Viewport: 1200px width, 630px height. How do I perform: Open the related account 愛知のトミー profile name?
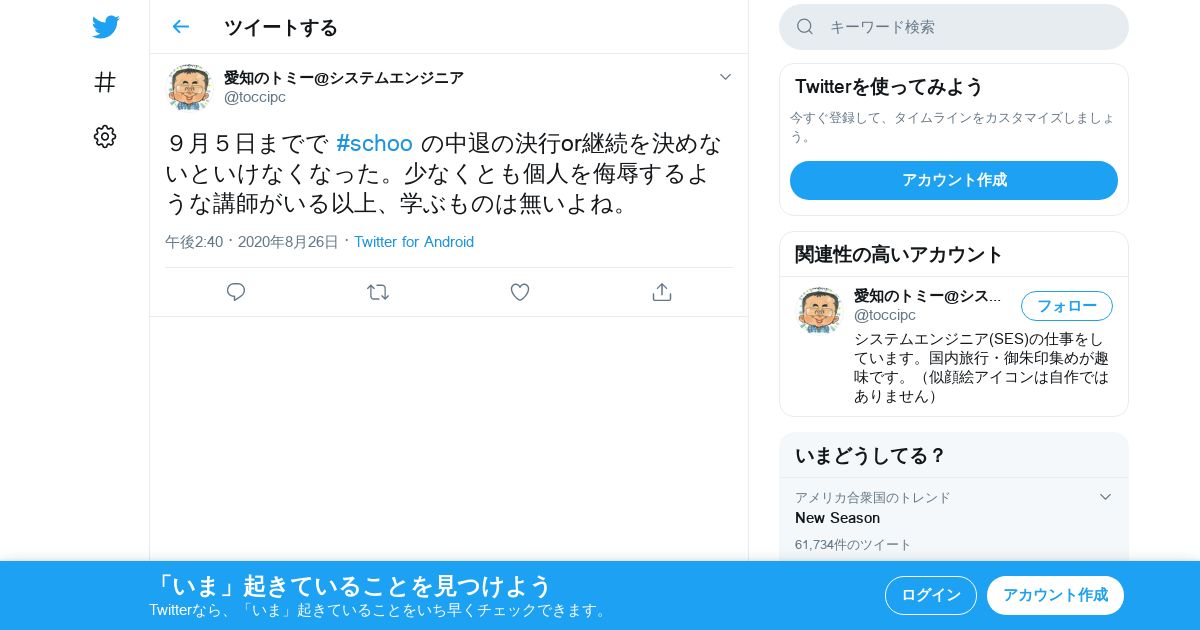coord(928,296)
